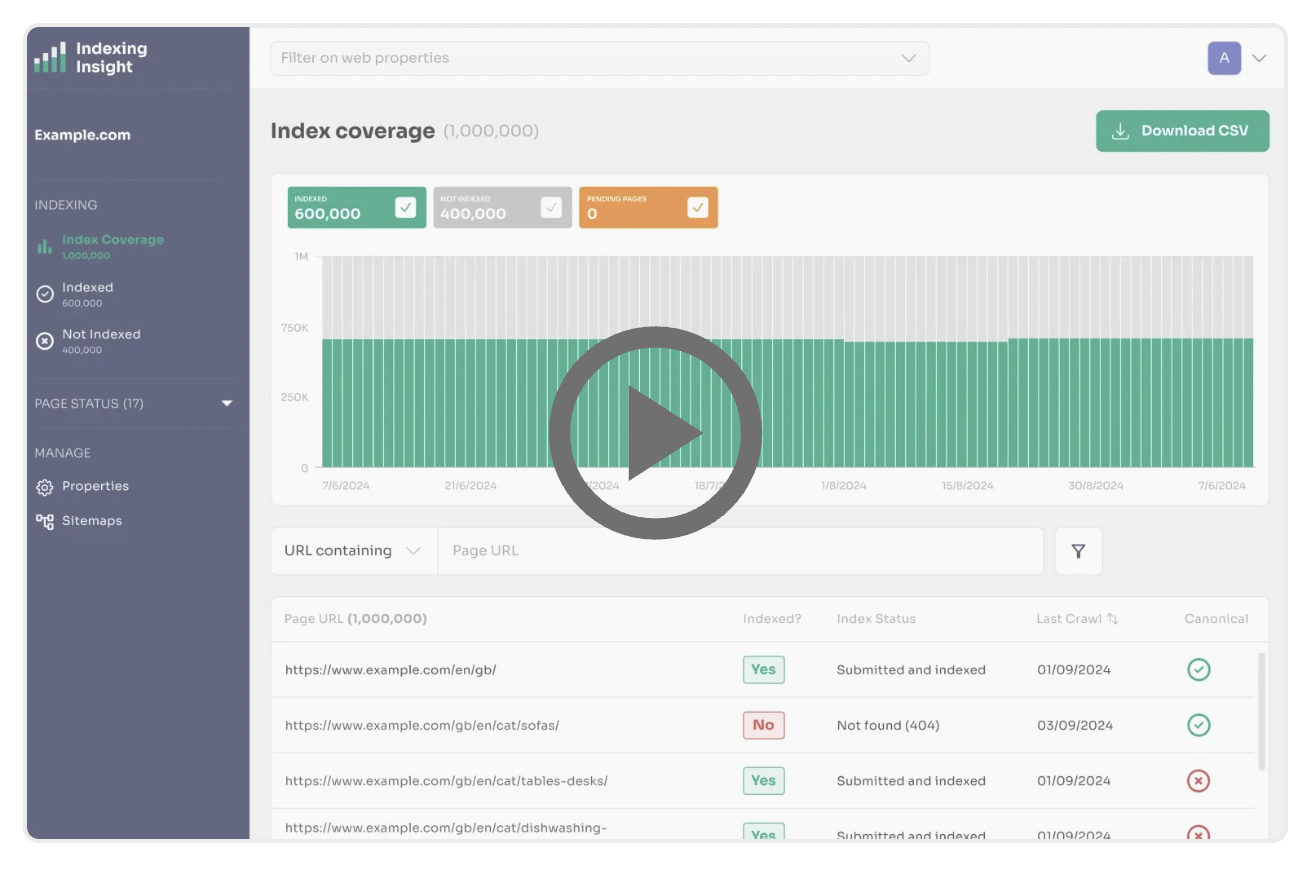Expand the account menu chevron
This screenshot has height=874, width=1312.
point(1259,58)
